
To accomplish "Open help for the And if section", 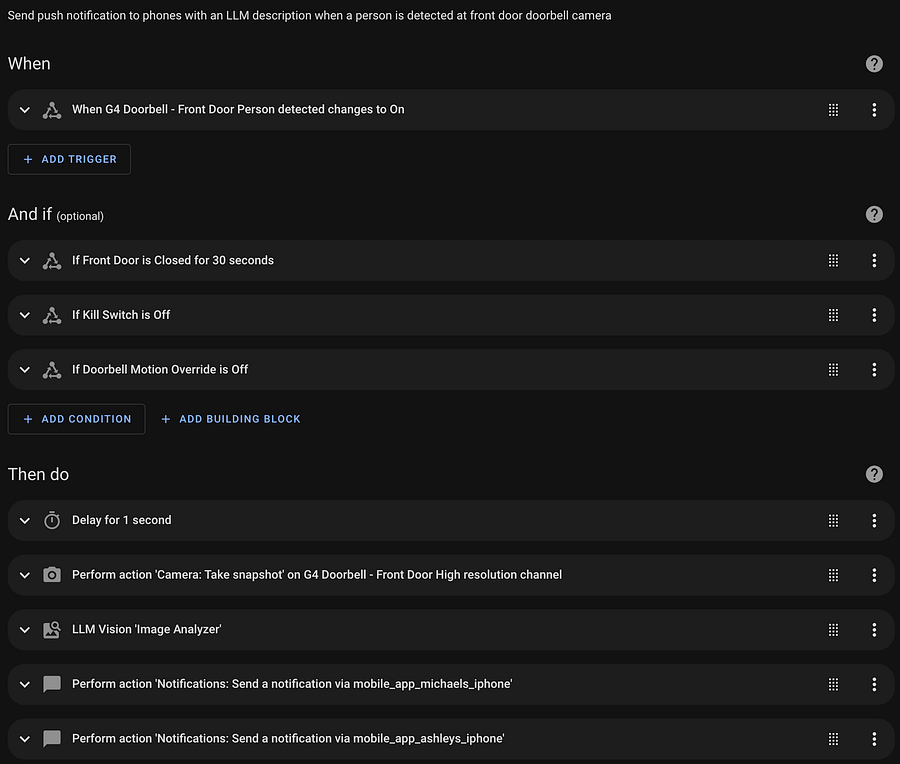I will pos(874,214).
